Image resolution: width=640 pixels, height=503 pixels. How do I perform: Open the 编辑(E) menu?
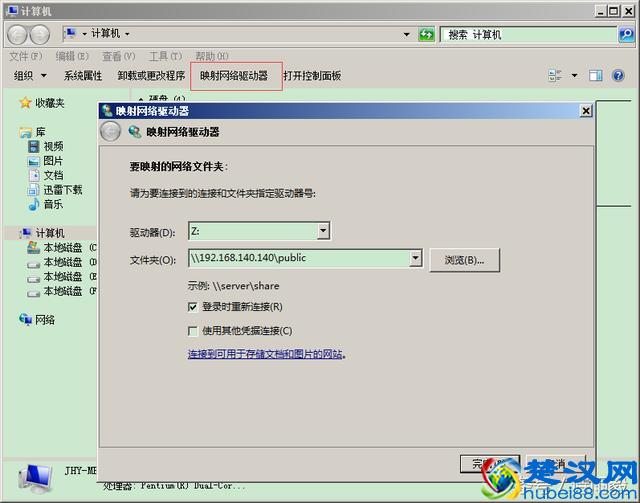click(x=72, y=56)
